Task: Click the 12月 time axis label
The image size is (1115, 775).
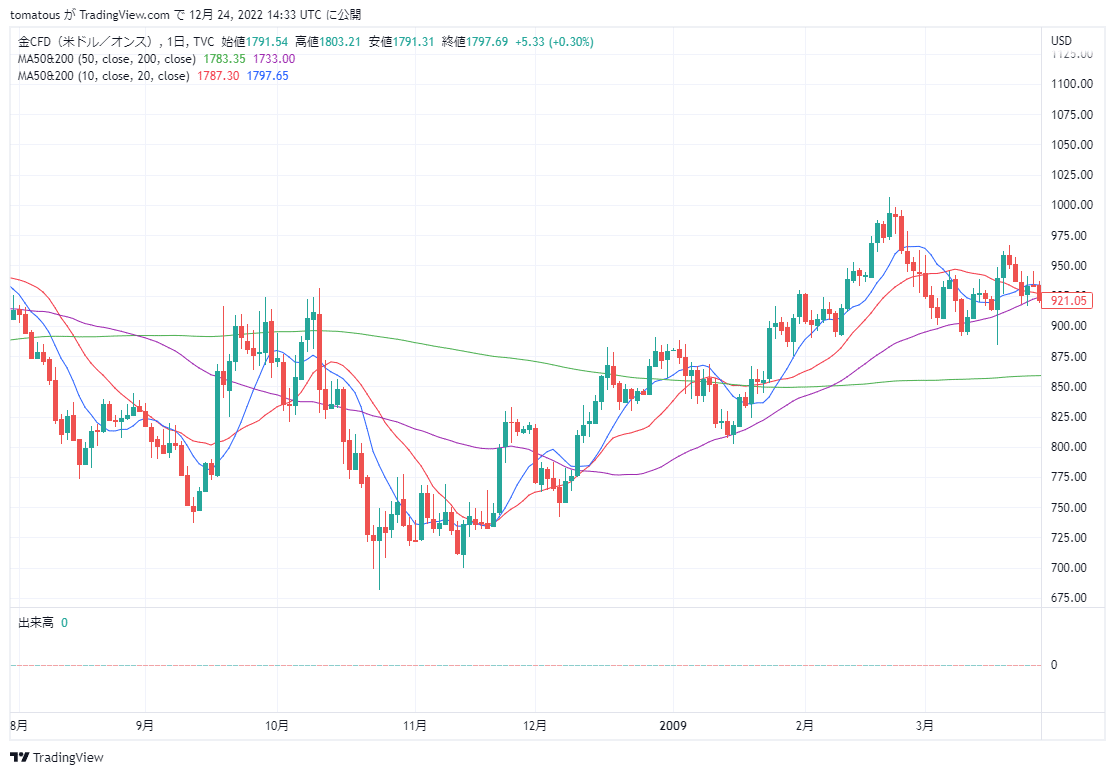Action: coord(535,726)
